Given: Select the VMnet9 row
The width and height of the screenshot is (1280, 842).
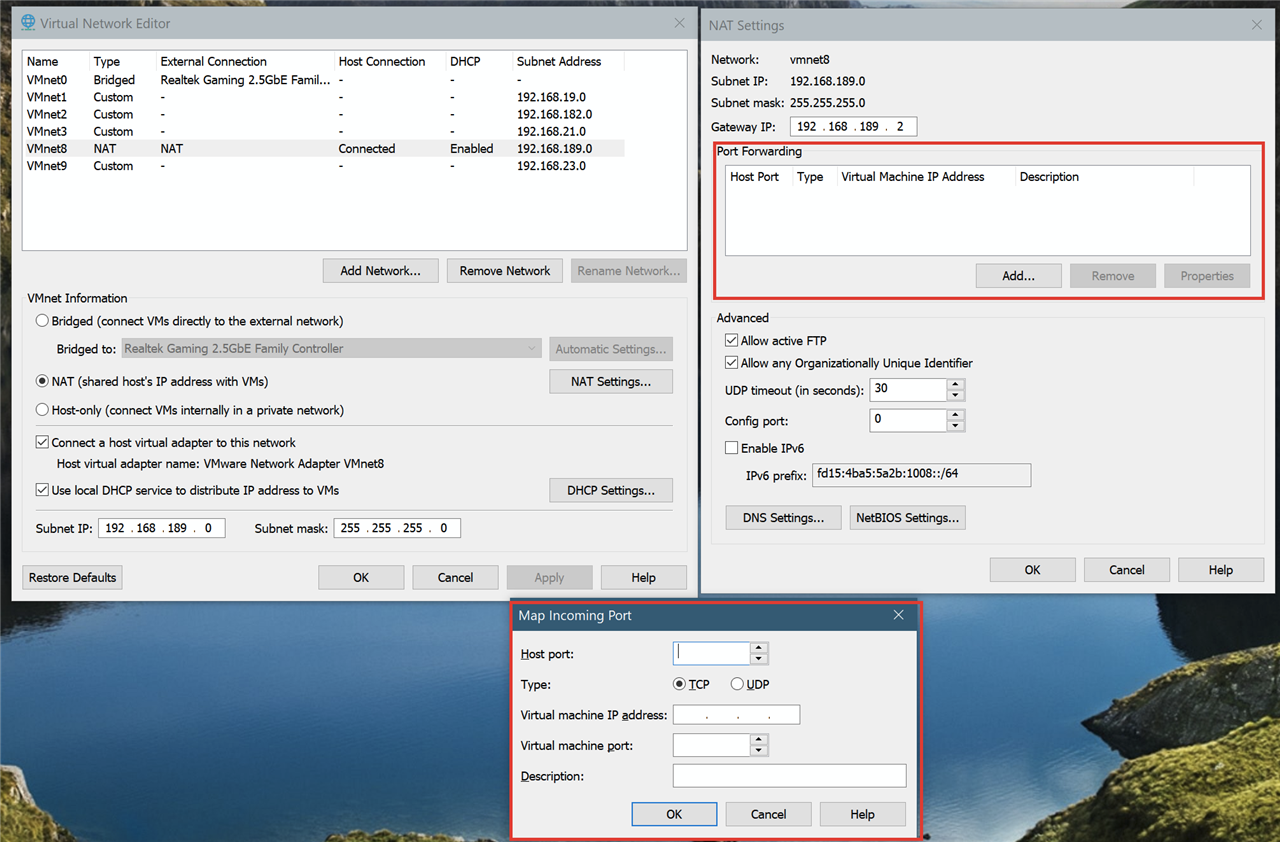Looking at the screenshot, I should (325, 166).
